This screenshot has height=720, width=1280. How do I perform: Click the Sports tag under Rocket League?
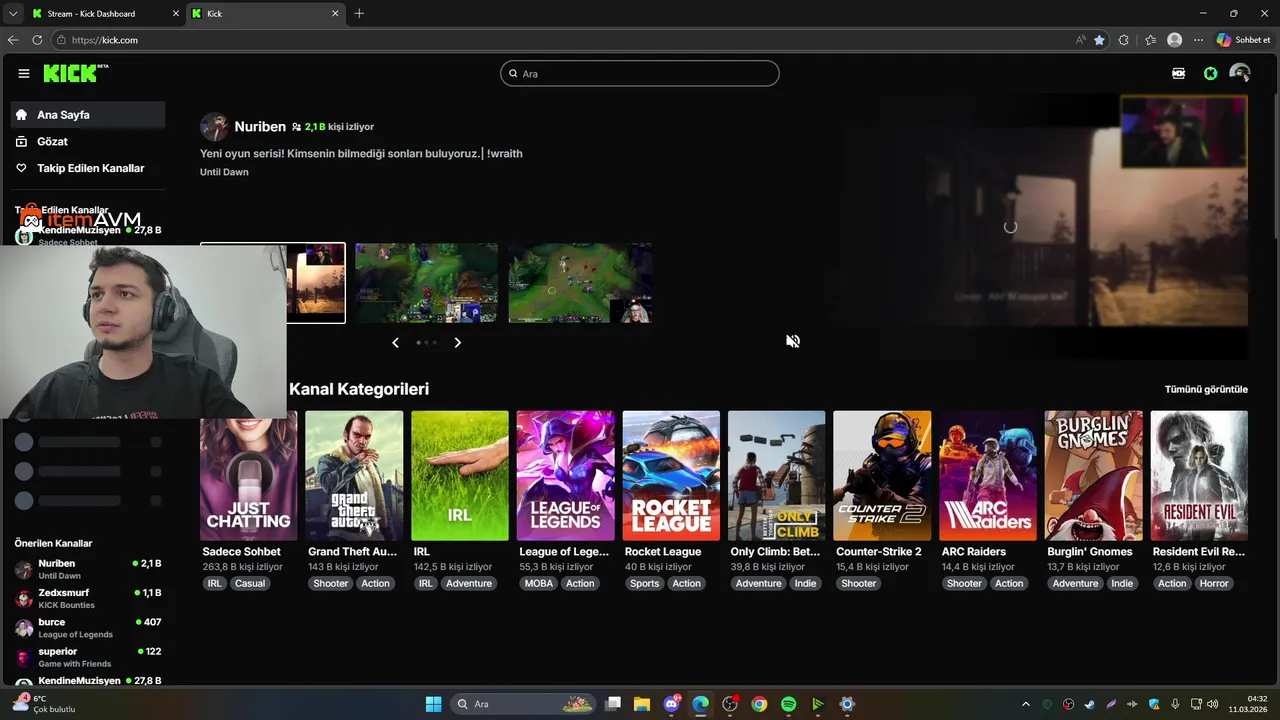click(645, 583)
